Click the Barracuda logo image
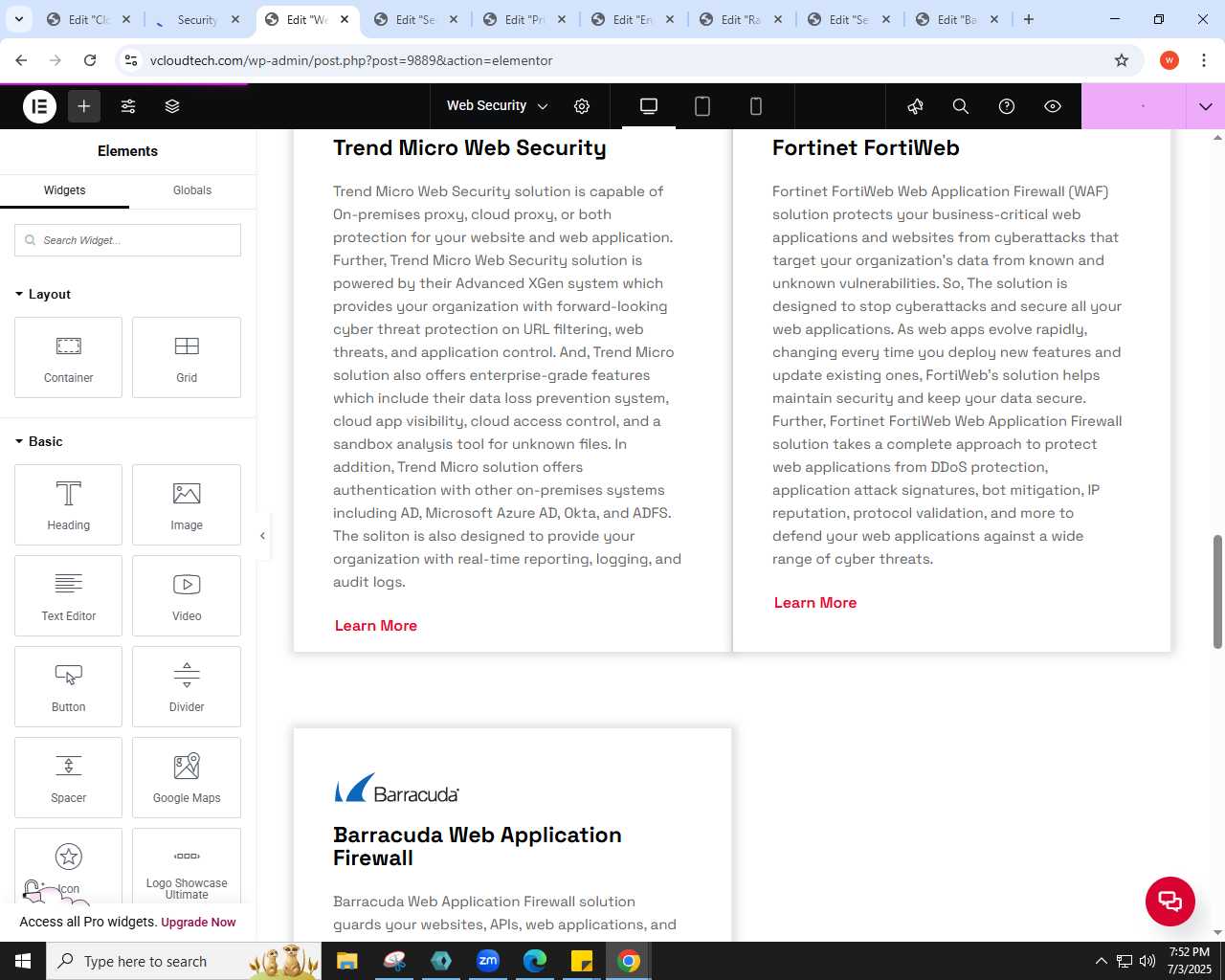 [x=396, y=789]
